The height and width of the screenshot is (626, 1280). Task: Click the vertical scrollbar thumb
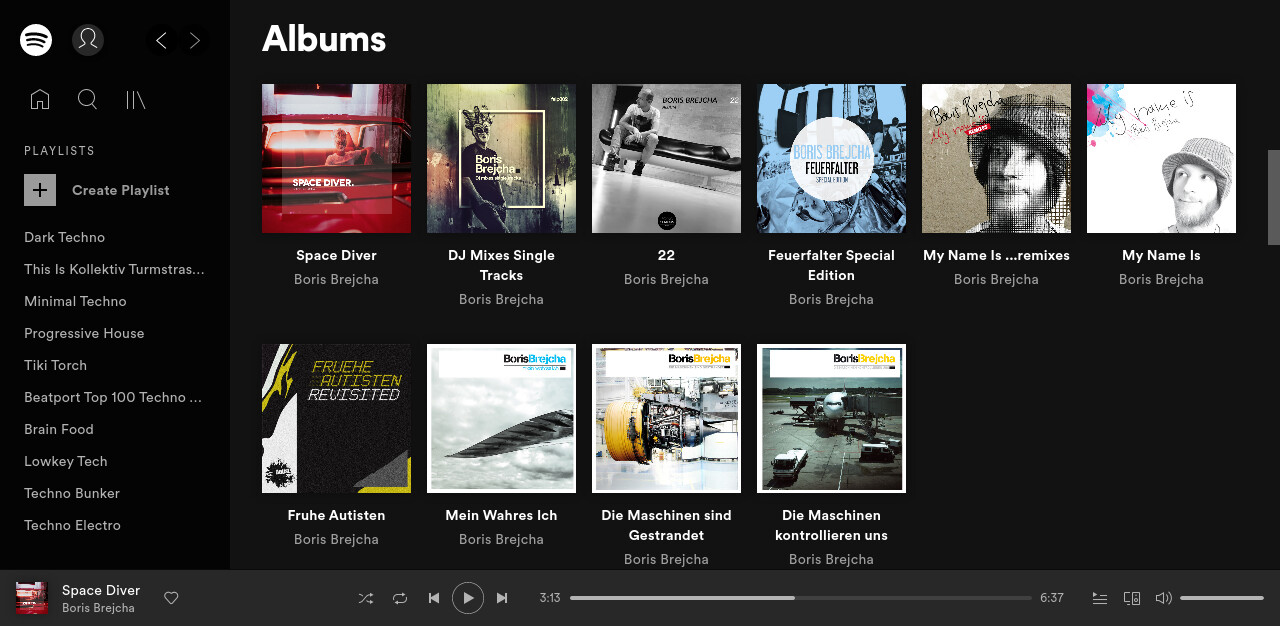point(1274,197)
